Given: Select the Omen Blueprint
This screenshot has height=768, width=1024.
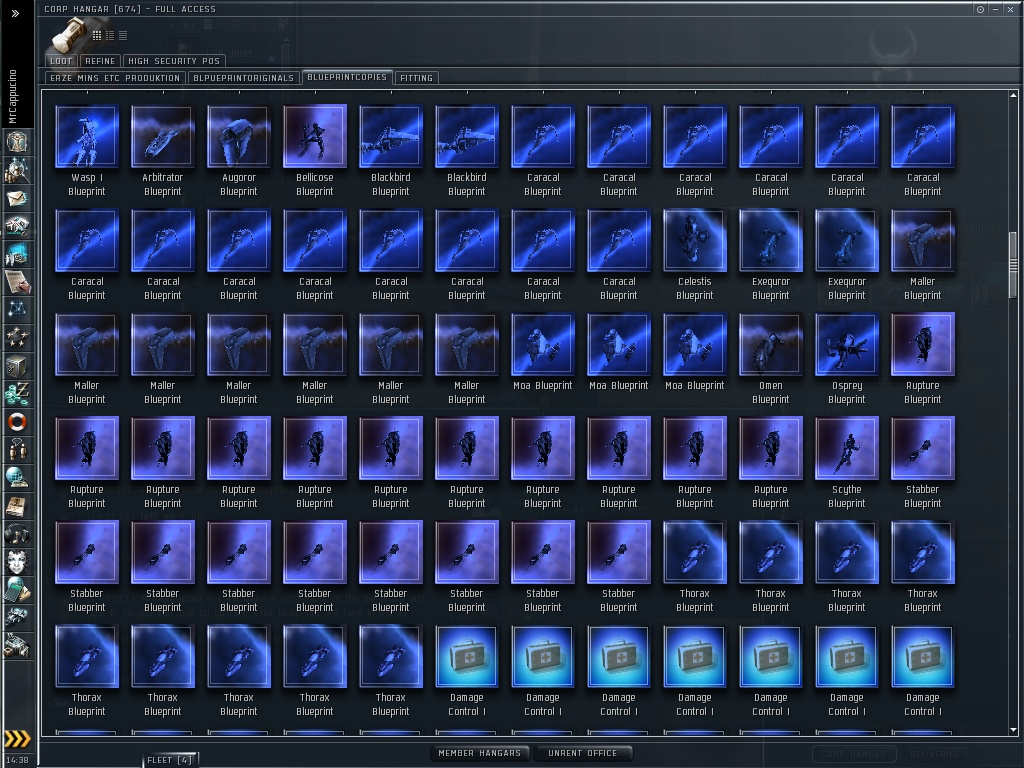Looking at the screenshot, I should click(771, 359).
